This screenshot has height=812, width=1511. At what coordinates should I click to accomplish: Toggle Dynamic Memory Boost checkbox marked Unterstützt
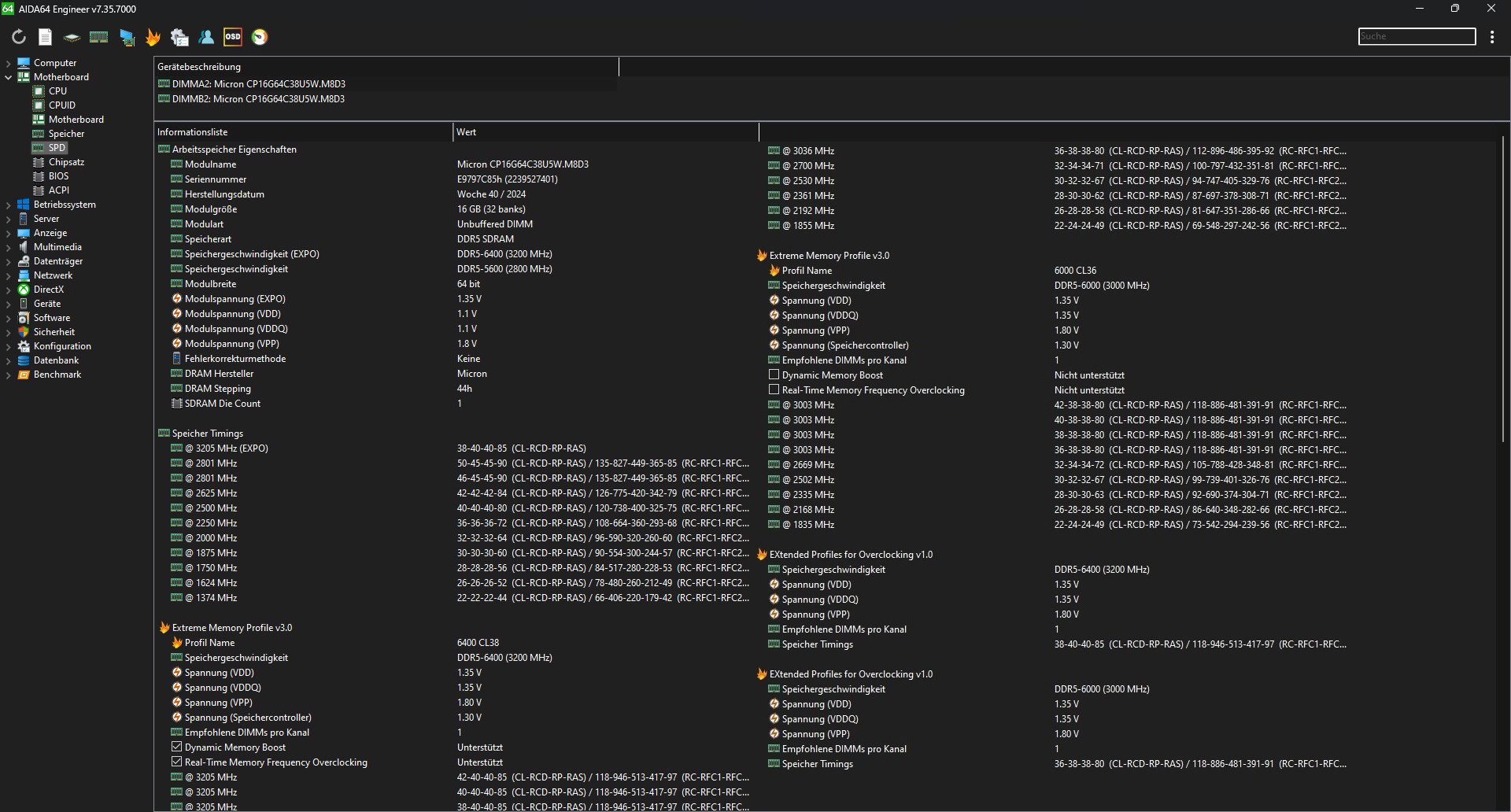pos(177,747)
